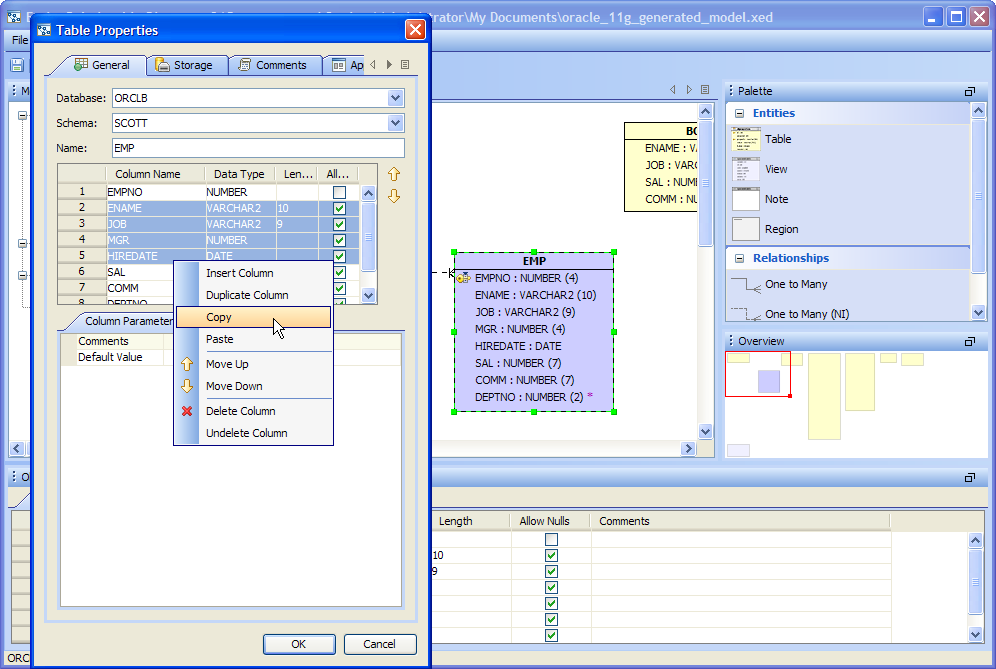Image resolution: width=996 pixels, height=669 pixels.
Task: Choose Paste from the context menu
Action: pos(253,339)
